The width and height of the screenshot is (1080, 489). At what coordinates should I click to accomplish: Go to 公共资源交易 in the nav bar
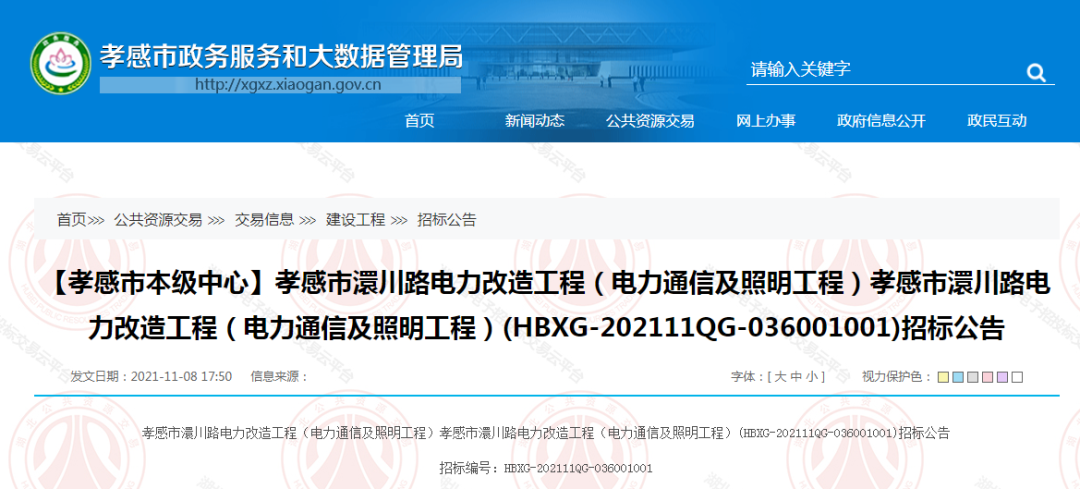[x=650, y=121]
